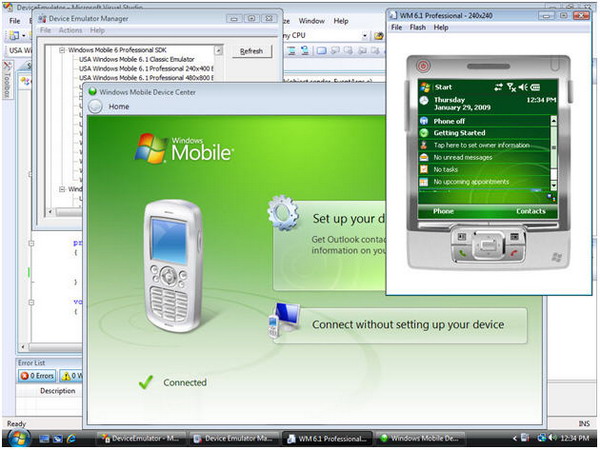The image size is (600, 450).
Task: Click left scroll arrow in emulator tree
Action: click(x=50, y=212)
